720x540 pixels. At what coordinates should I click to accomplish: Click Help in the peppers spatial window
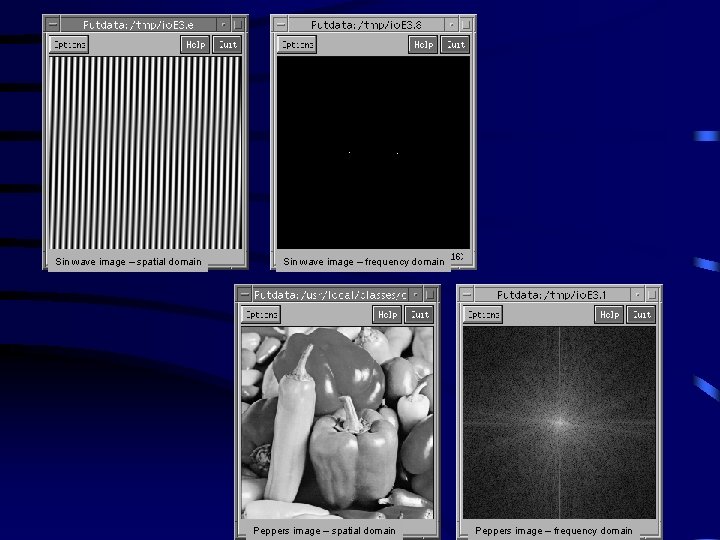(387, 315)
